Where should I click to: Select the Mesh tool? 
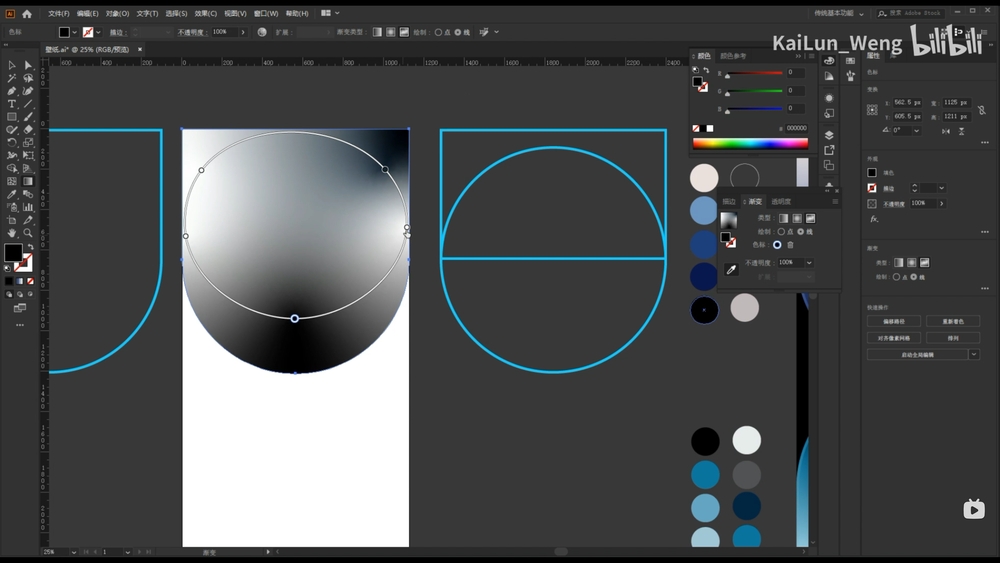pyautogui.click(x=11, y=181)
